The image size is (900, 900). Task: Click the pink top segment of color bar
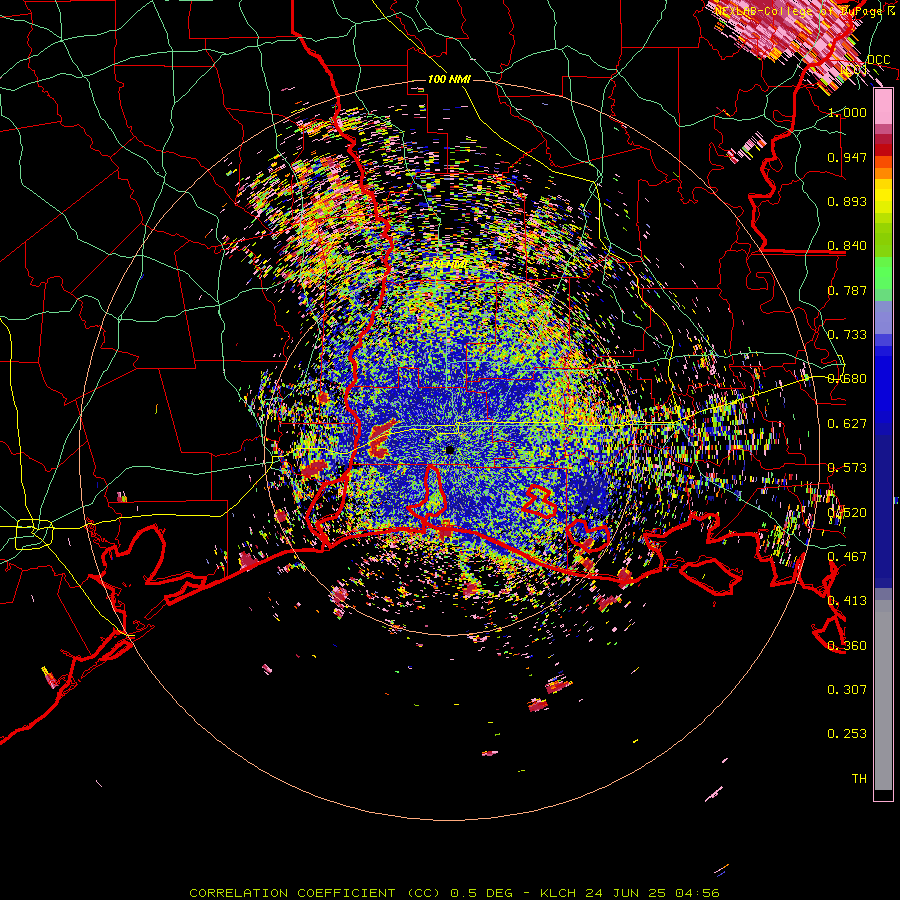(883, 107)
